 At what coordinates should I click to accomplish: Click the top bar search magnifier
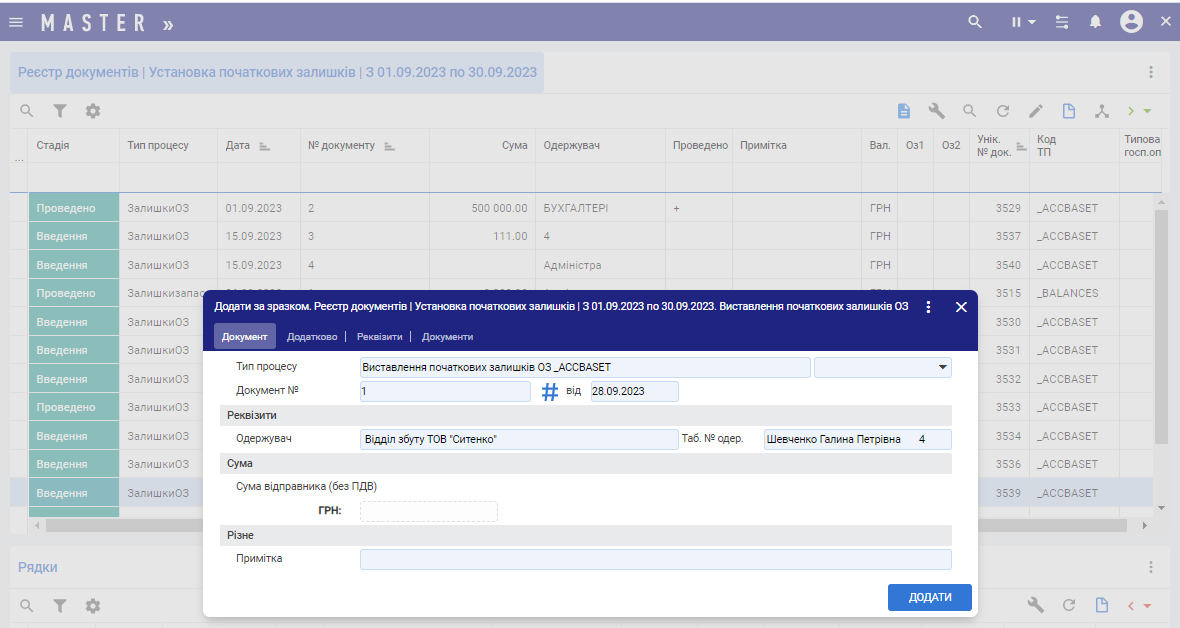[975, 22]
